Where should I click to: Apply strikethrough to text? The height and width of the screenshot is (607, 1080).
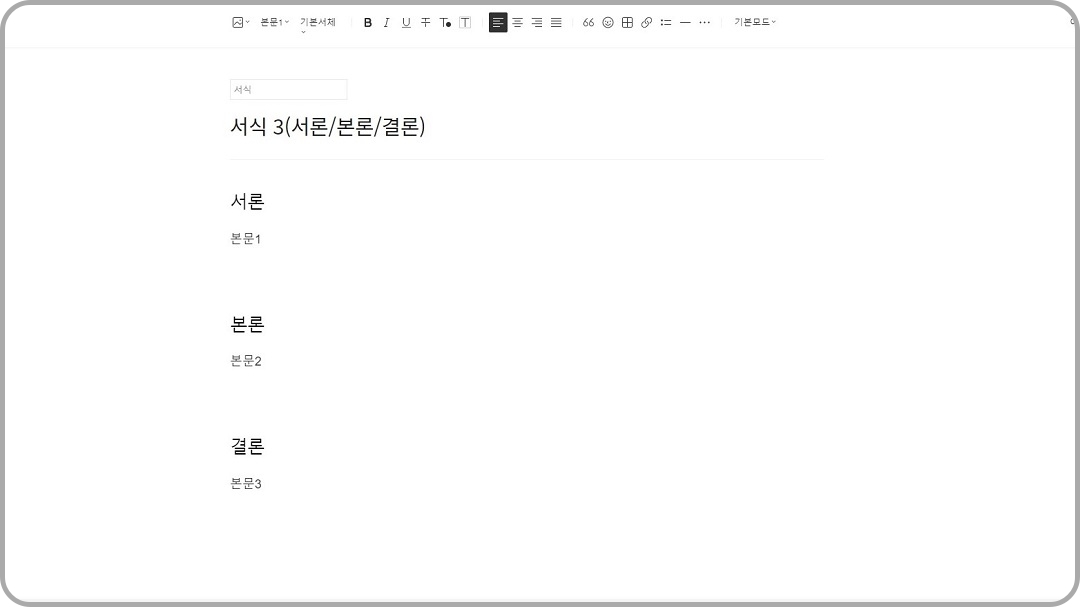pyautogui.click(x=424, y=22)
